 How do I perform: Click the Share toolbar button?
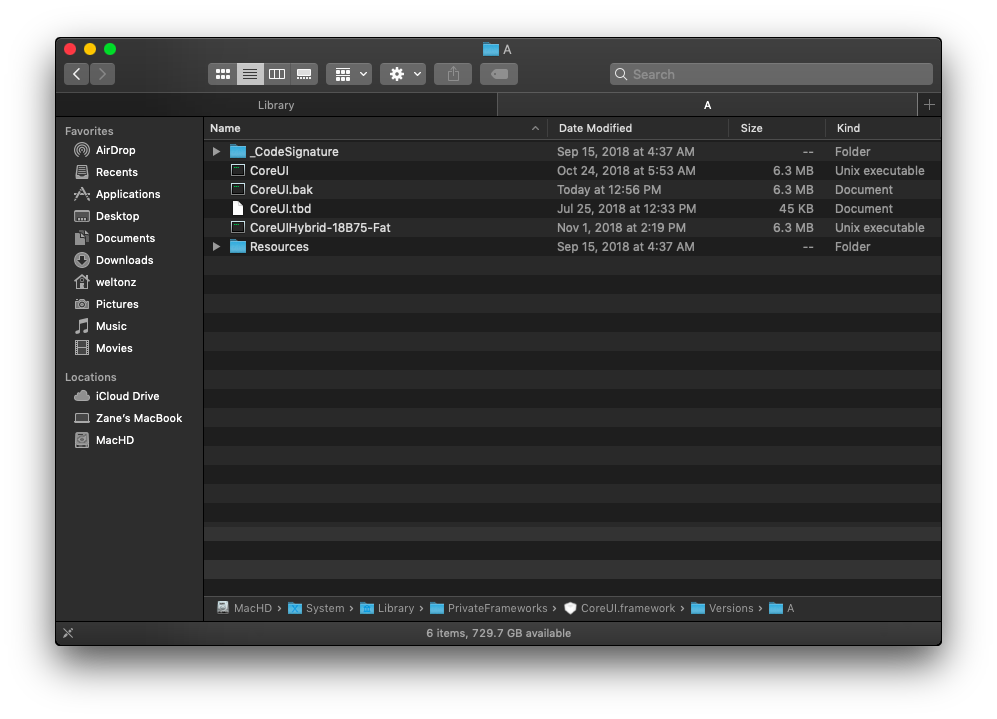tap(453, 74)
